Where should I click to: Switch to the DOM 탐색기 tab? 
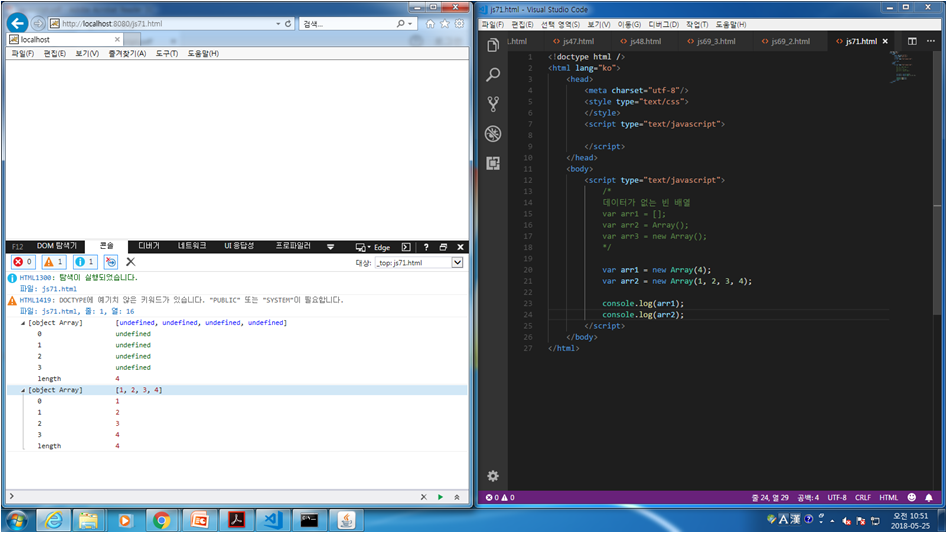[57, 246]
